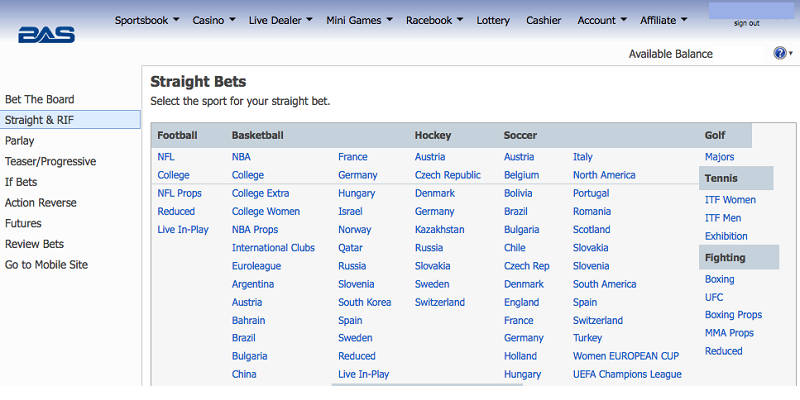
Task: Choose Switzerland under Hockey
Action: (440, 303)
